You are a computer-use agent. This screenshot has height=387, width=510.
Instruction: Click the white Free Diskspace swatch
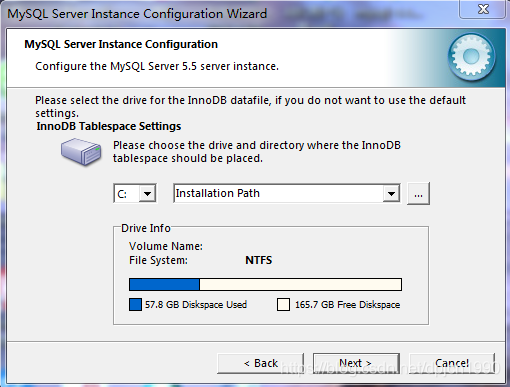[283, 305]
